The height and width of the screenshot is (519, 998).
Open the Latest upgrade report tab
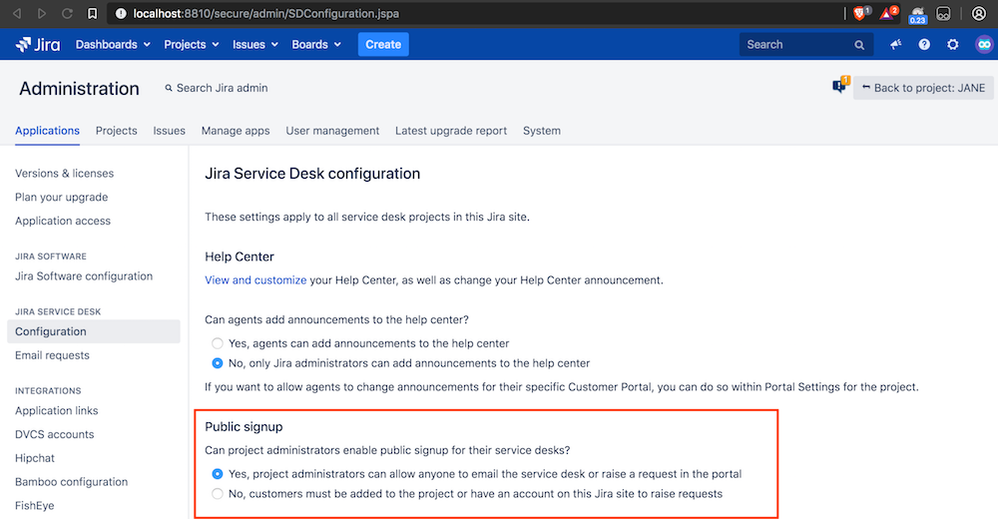(x=451, y=131)
